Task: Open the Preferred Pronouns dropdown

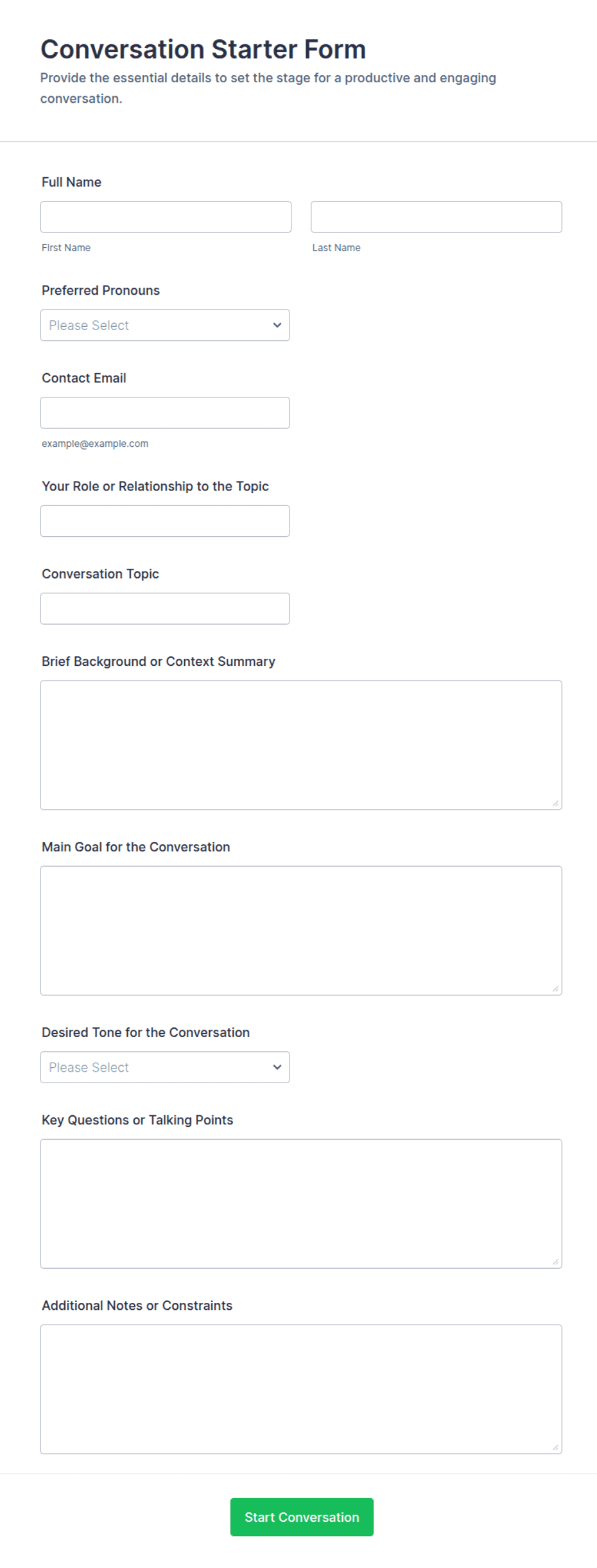Action: 165,326
